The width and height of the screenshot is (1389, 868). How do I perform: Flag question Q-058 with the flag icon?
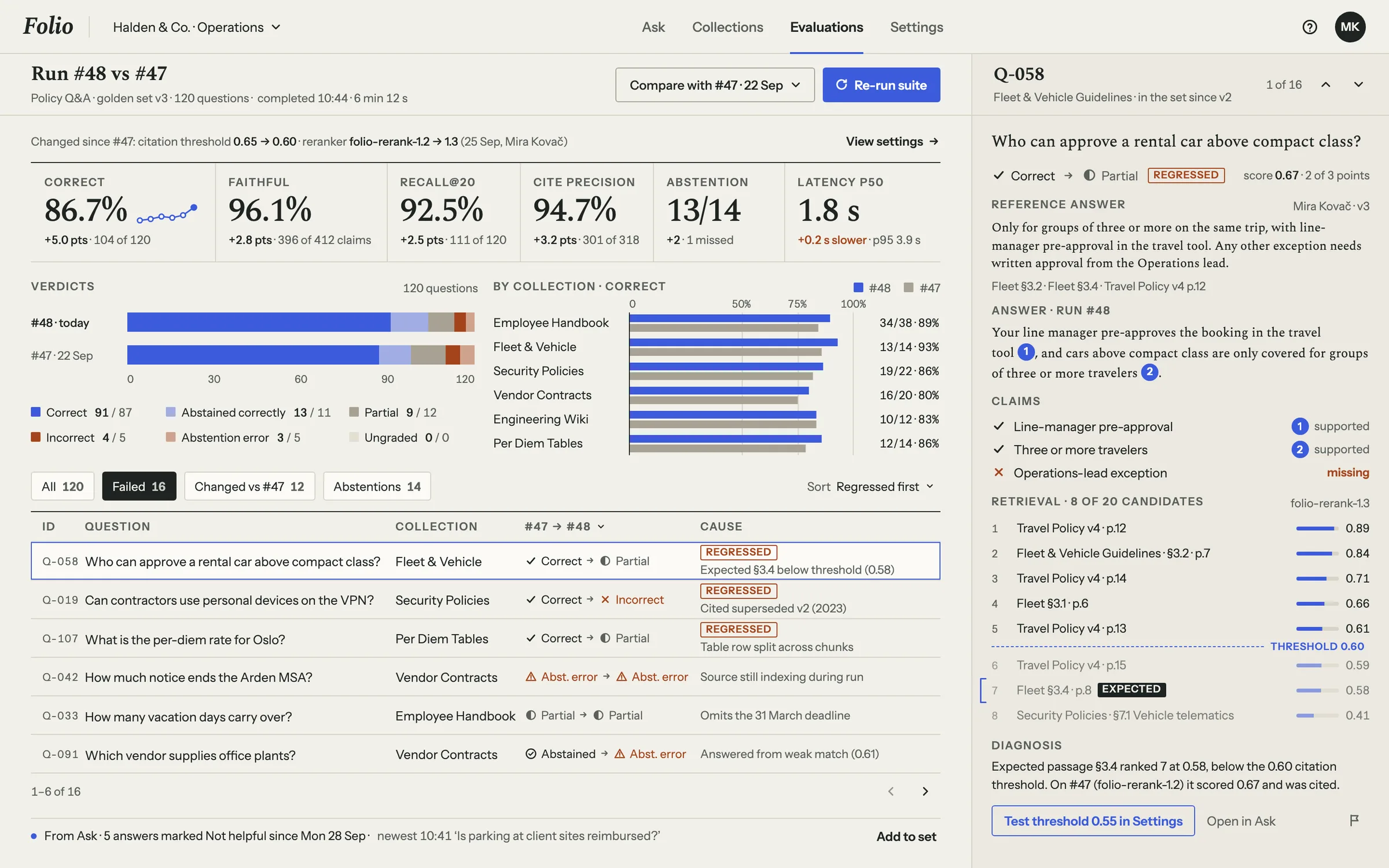1354,821
